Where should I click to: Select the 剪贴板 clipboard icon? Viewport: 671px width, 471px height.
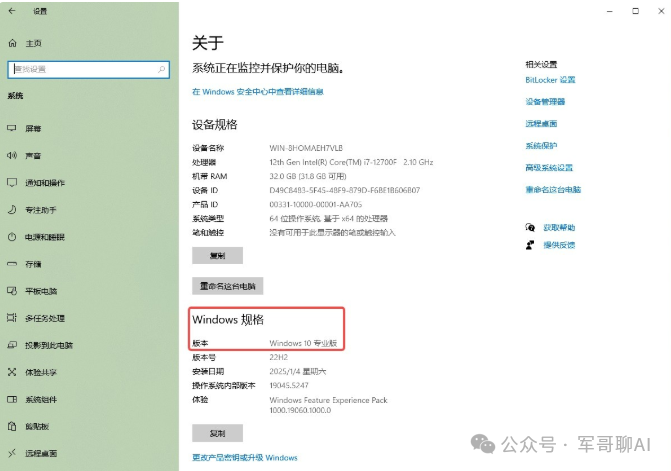12,426
